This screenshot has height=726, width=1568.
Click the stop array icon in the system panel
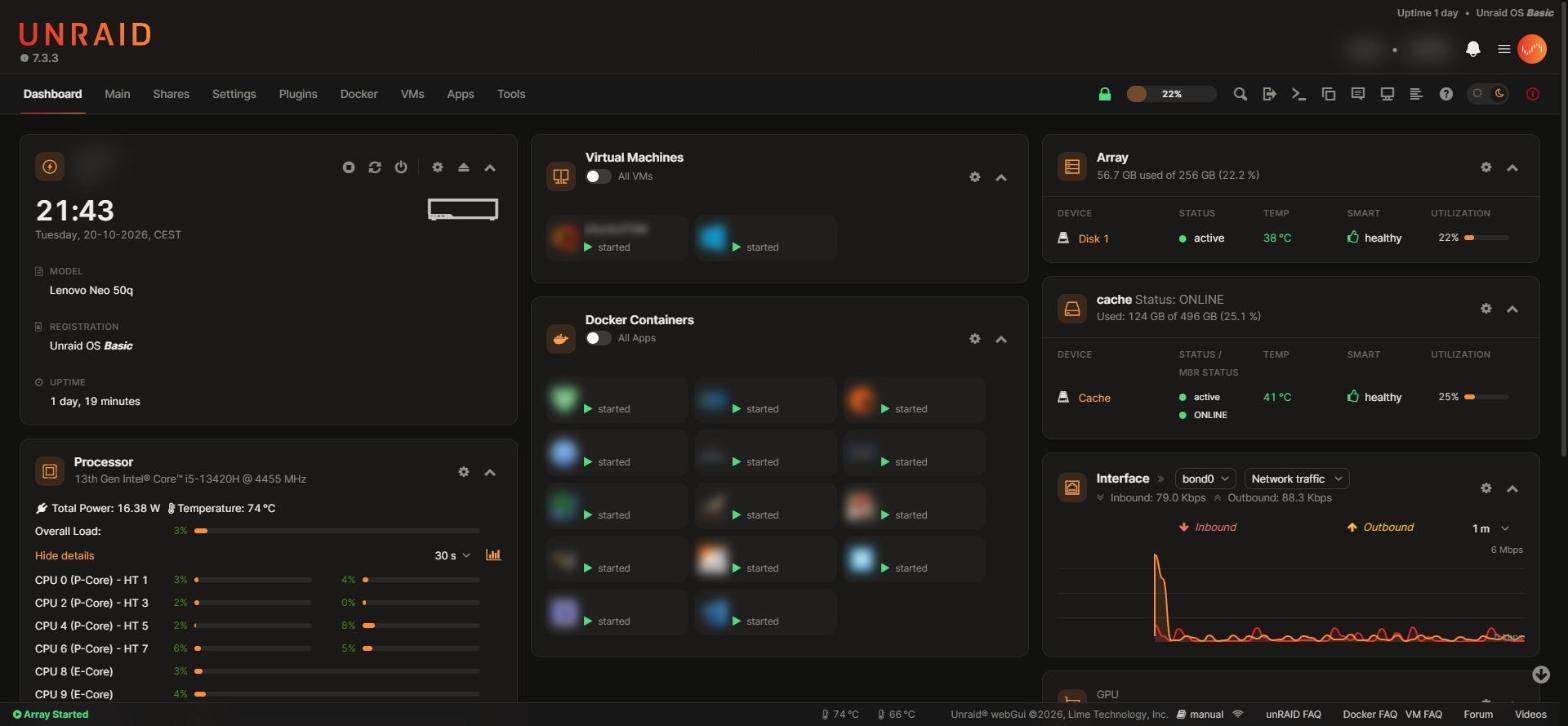(349, 167)
